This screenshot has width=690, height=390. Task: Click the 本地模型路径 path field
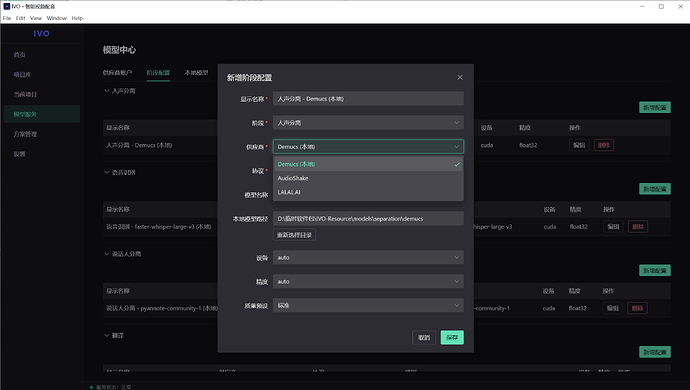click(x=368, y=218)
